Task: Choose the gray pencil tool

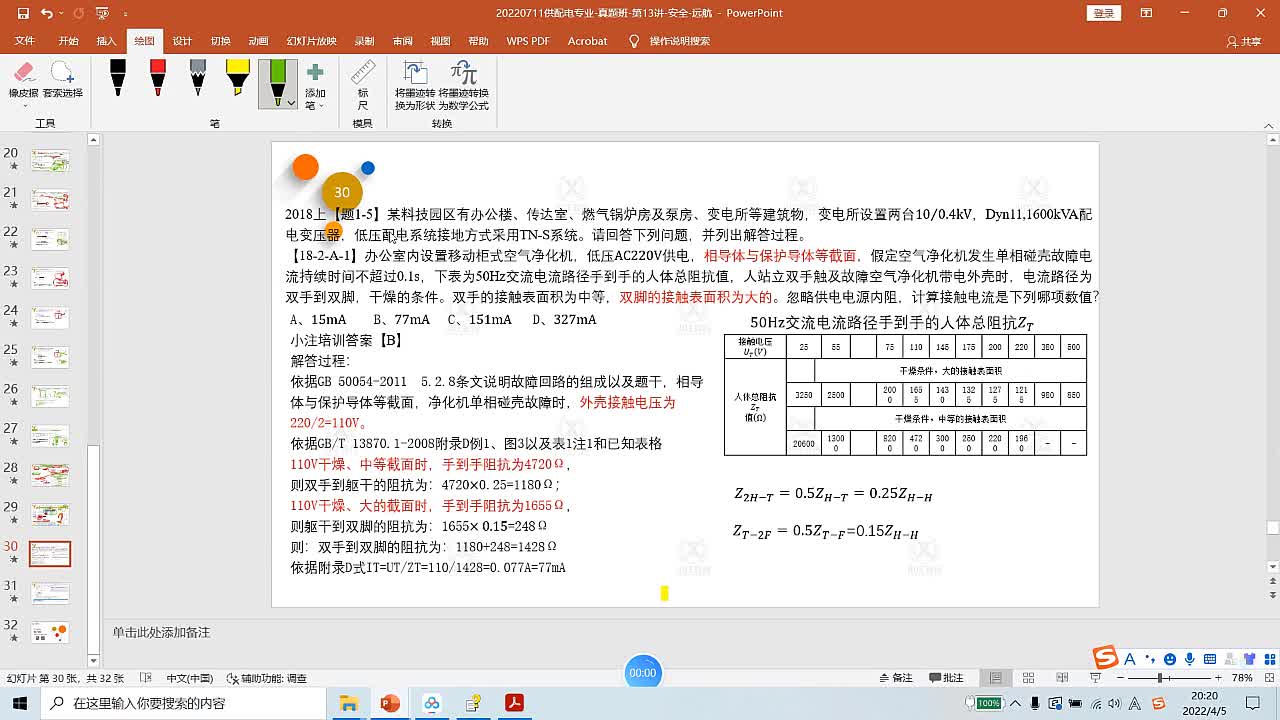Action: pyautogui.click(x=198, y=79)
